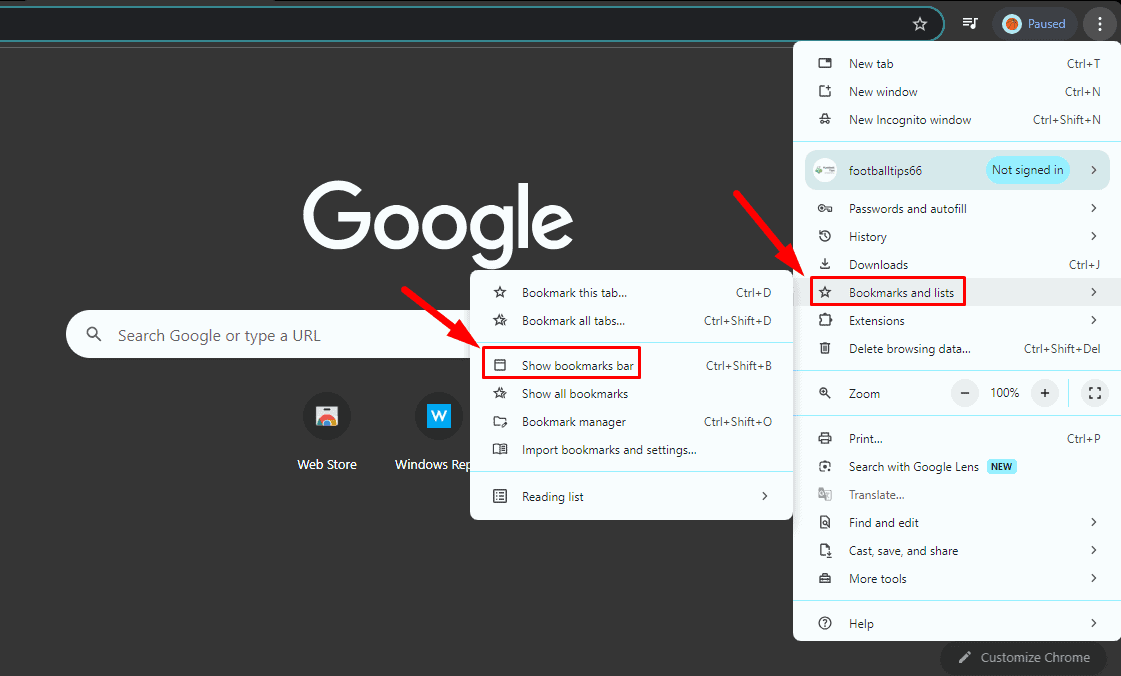Image resolution: width=1121 pixels, height=676 pixels.
Task: Click the Search Google or type a URL box
Action: pos(269,334)
